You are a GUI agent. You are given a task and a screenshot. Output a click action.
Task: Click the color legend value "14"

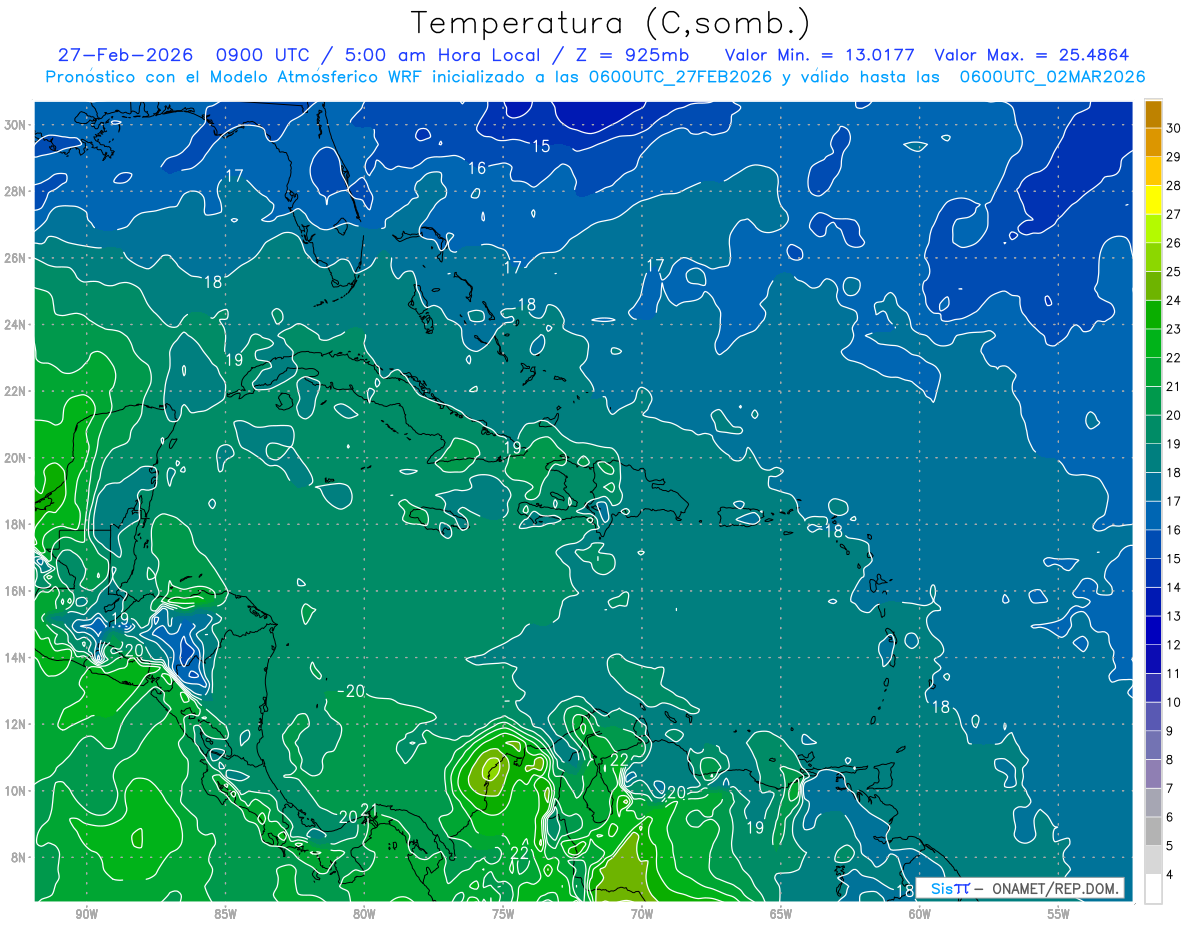(1173, 587)
